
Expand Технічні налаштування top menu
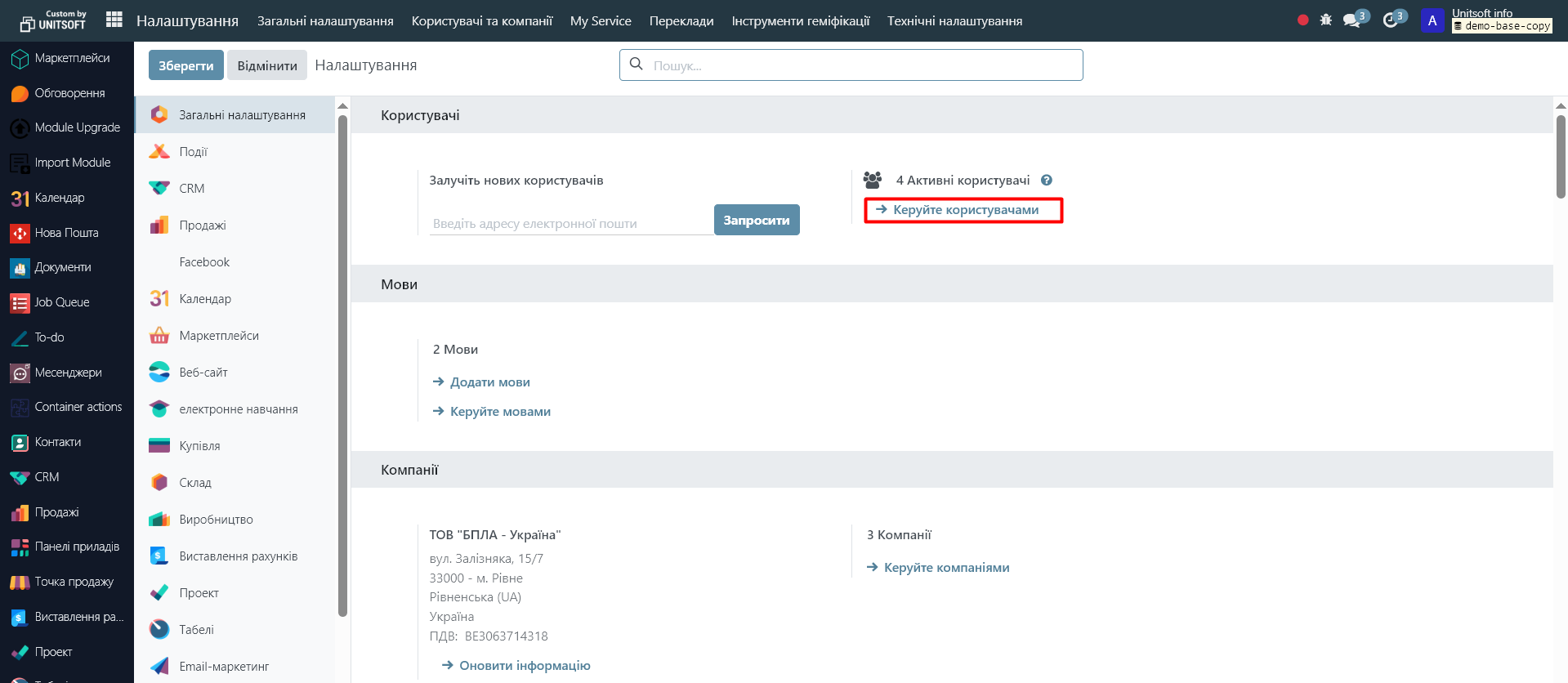coord(954,21)
